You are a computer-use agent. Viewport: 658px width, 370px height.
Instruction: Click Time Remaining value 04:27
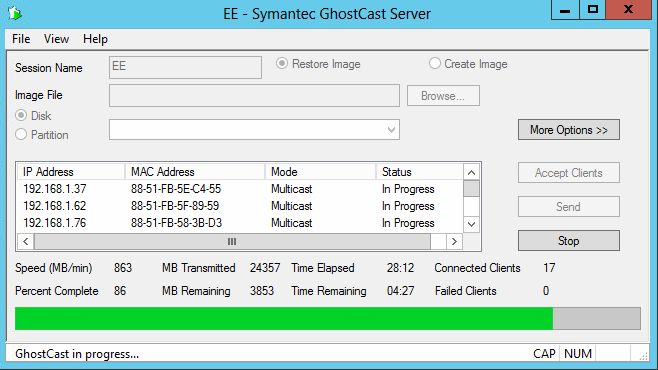point(400,291)
